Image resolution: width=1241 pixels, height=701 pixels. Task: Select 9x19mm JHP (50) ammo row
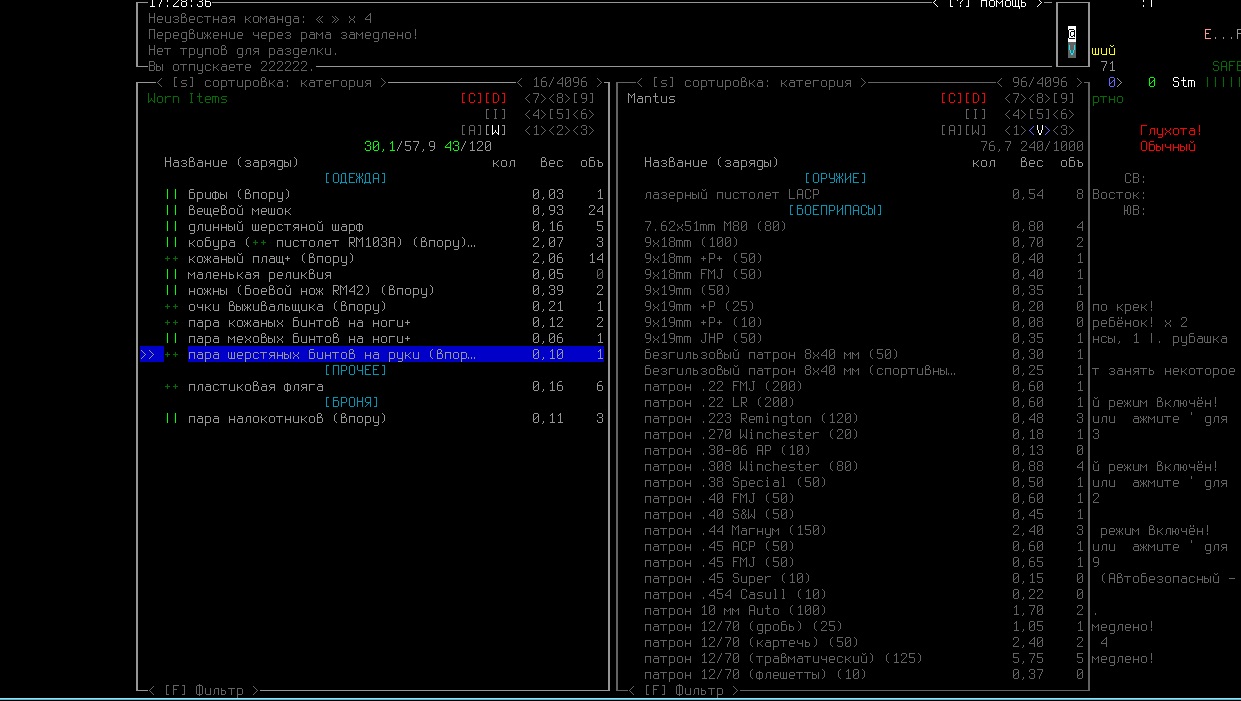pyautogui.click(x=864, y=339)
